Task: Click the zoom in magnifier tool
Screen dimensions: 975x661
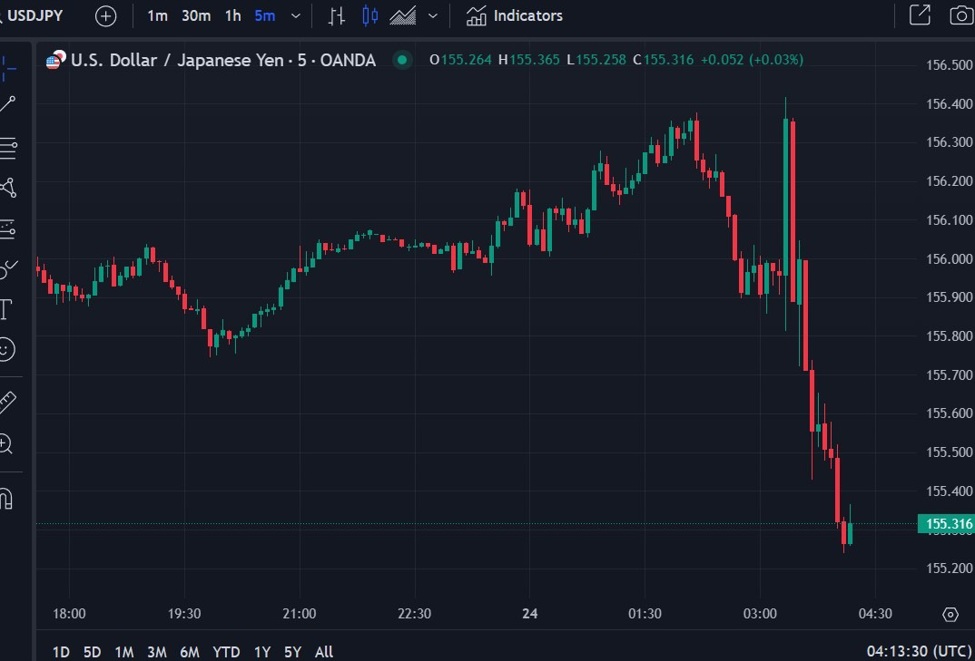Action: click(6, 444)
